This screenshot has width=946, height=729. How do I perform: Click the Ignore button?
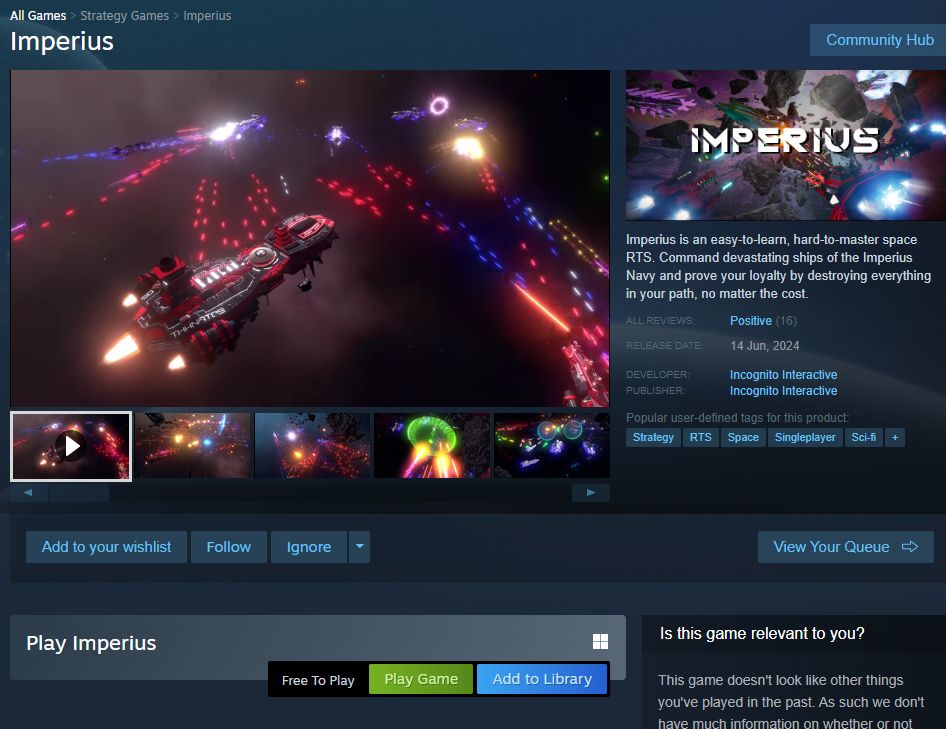tap(309, 547)
